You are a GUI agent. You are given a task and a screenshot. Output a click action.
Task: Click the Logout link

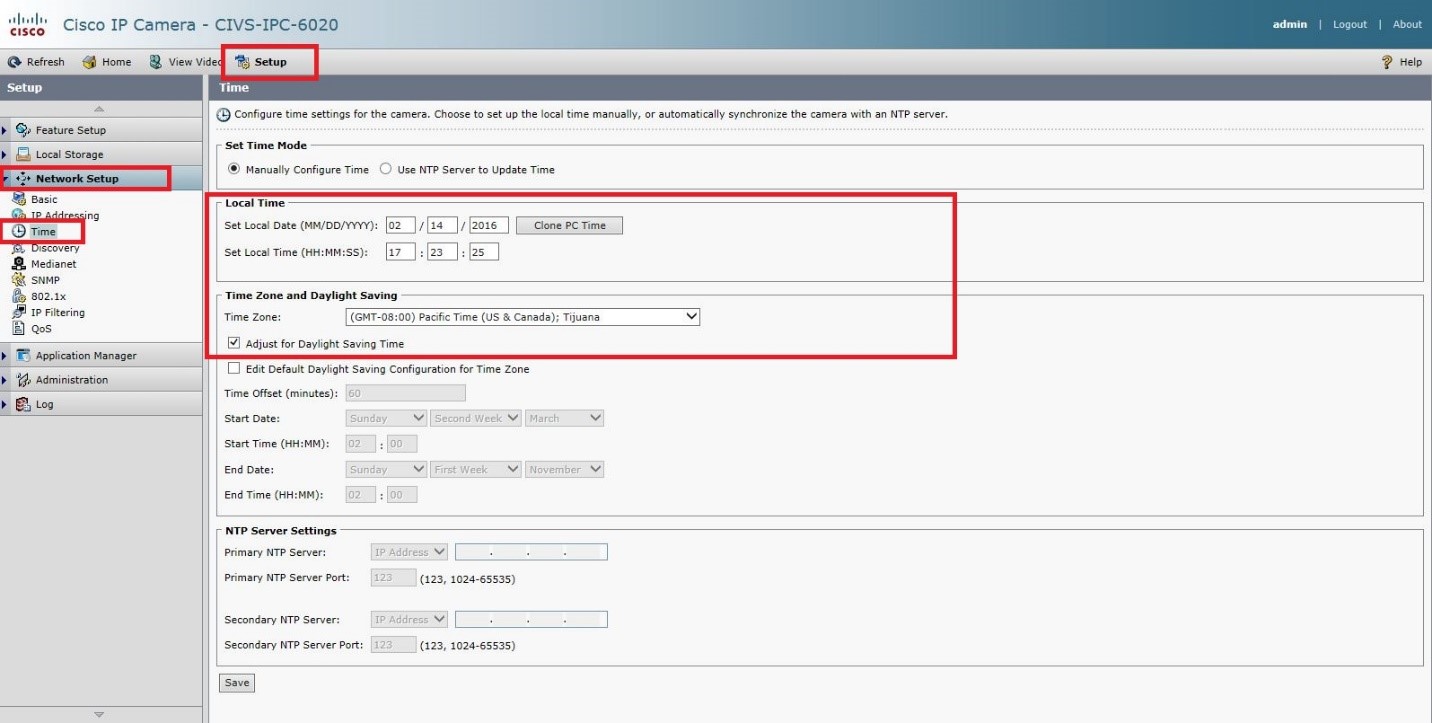(x=1349, y=25)
